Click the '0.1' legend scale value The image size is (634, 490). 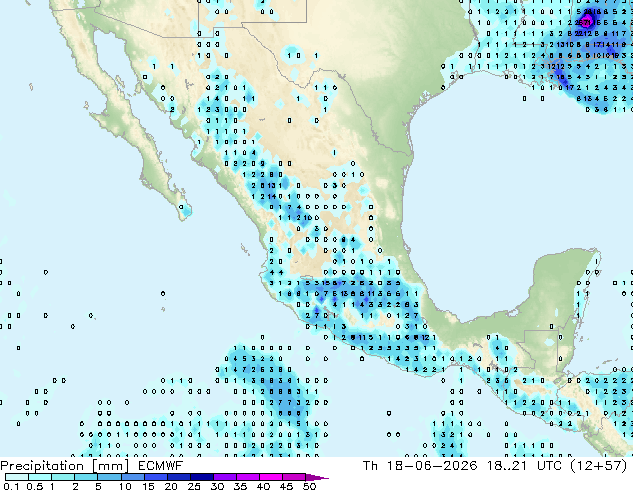click(x=10, y=486)
